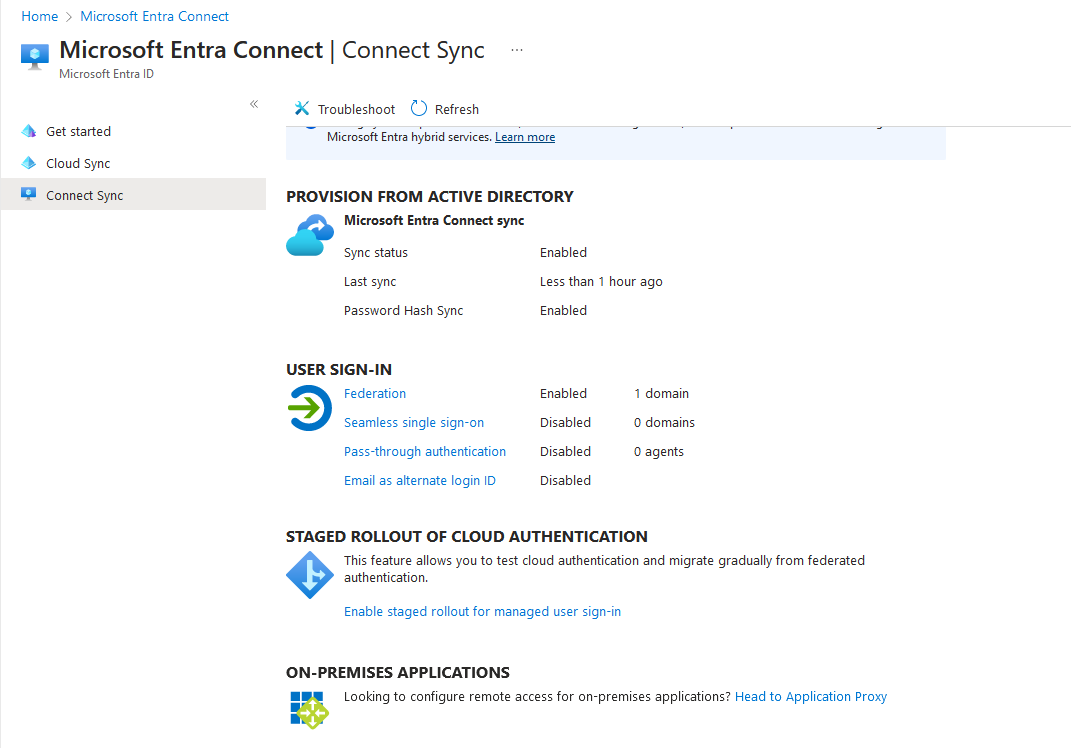Viewport: 1071px width, 748px height.
Task: Click the on-premises applications grid icon
Action: point(309,709)
